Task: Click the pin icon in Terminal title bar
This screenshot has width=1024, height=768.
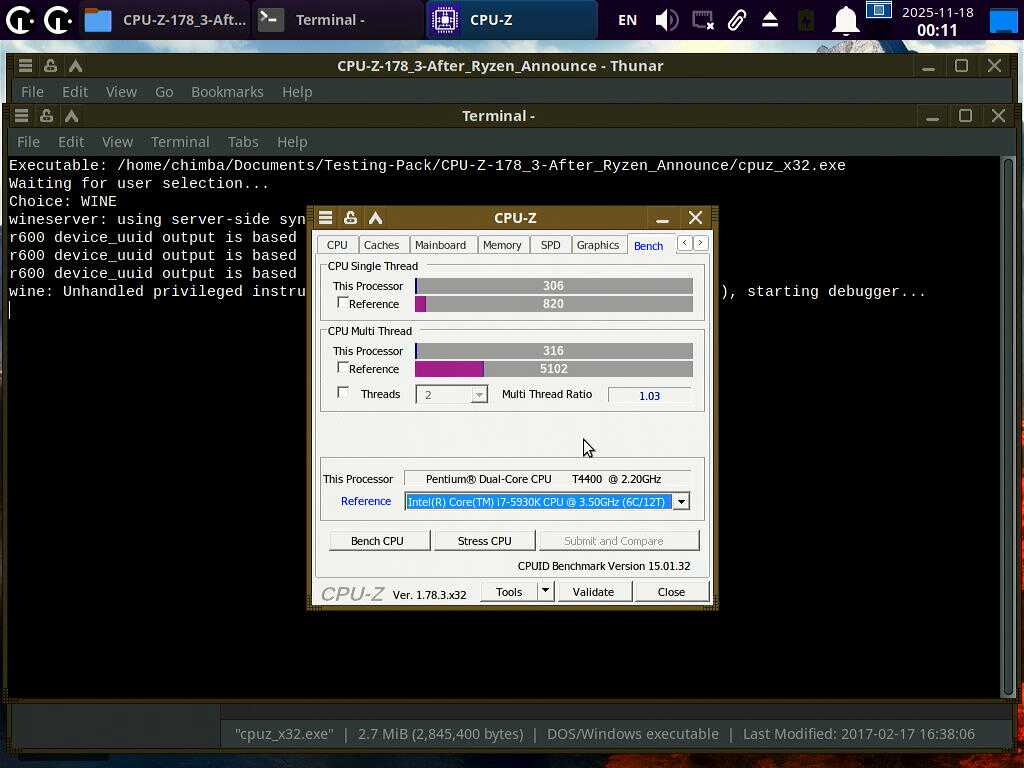Action: point(46,116)
